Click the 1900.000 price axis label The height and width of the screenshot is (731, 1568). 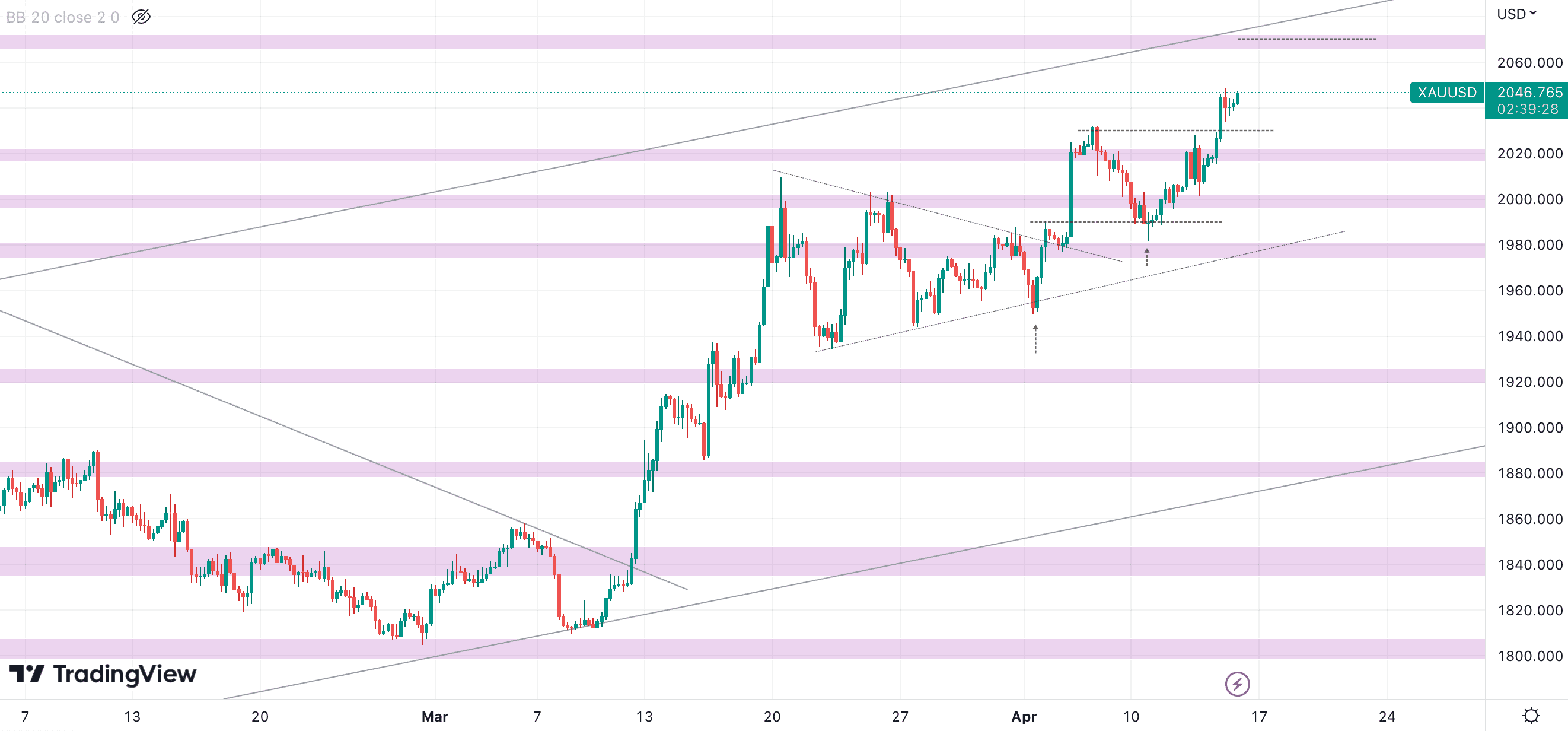pyautogui.click(x=1529, y=428)
